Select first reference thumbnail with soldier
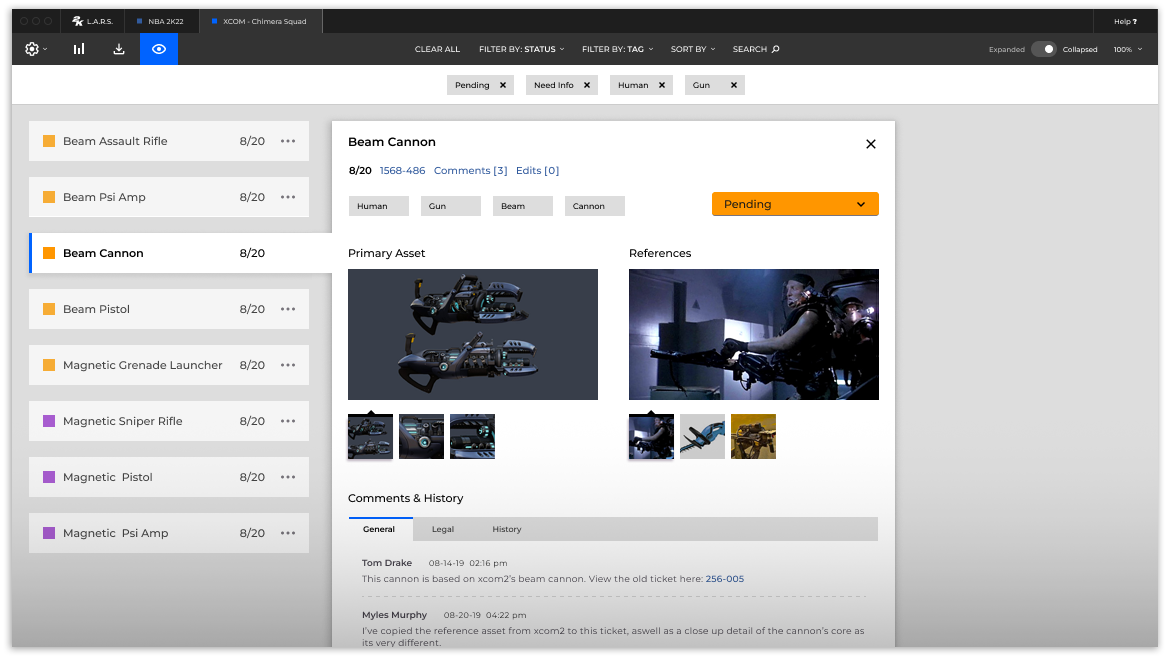The width and height of the screenshot is (1170, 658). (651, 436)
